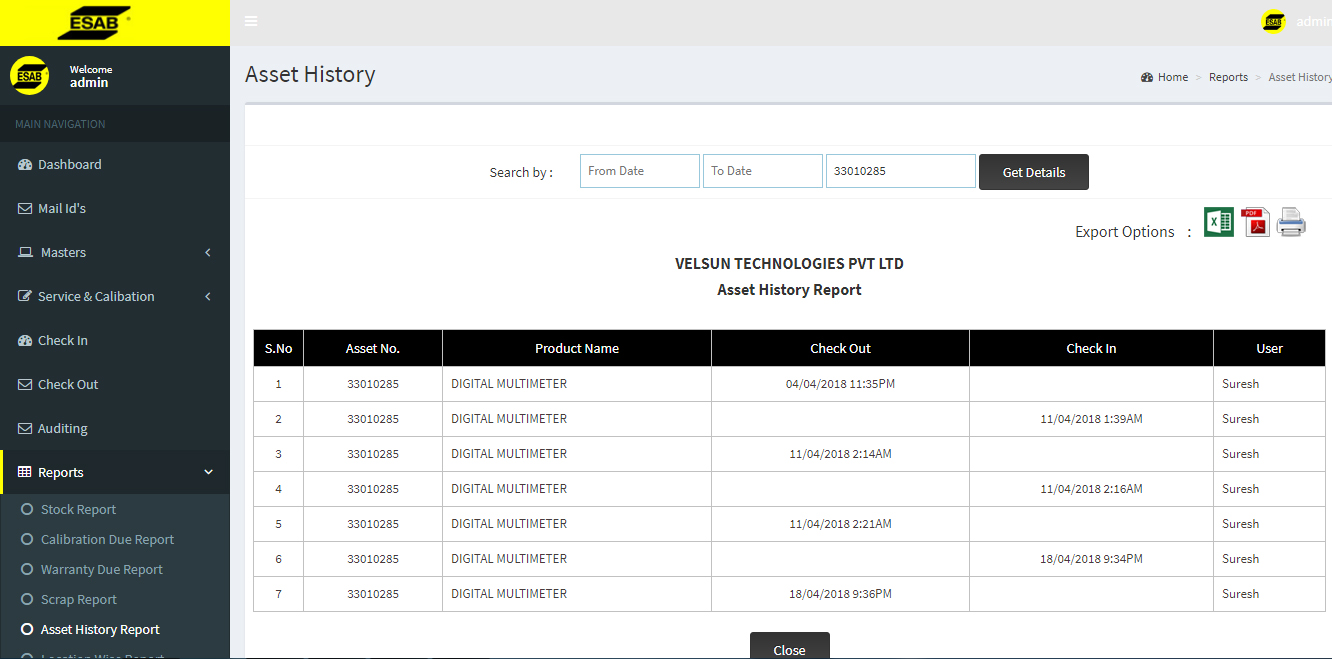The width and height of the screenshot is (1332, 659).
Task: Toggle the hamburger sidebar menu icon
Action: pos(251,21)
